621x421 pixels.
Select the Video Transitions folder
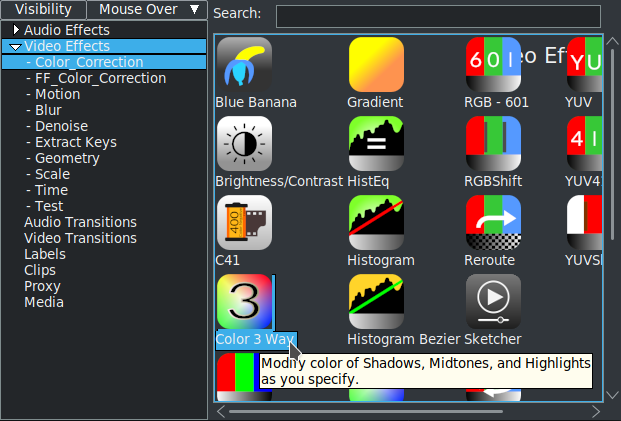[x=80, y=238]
